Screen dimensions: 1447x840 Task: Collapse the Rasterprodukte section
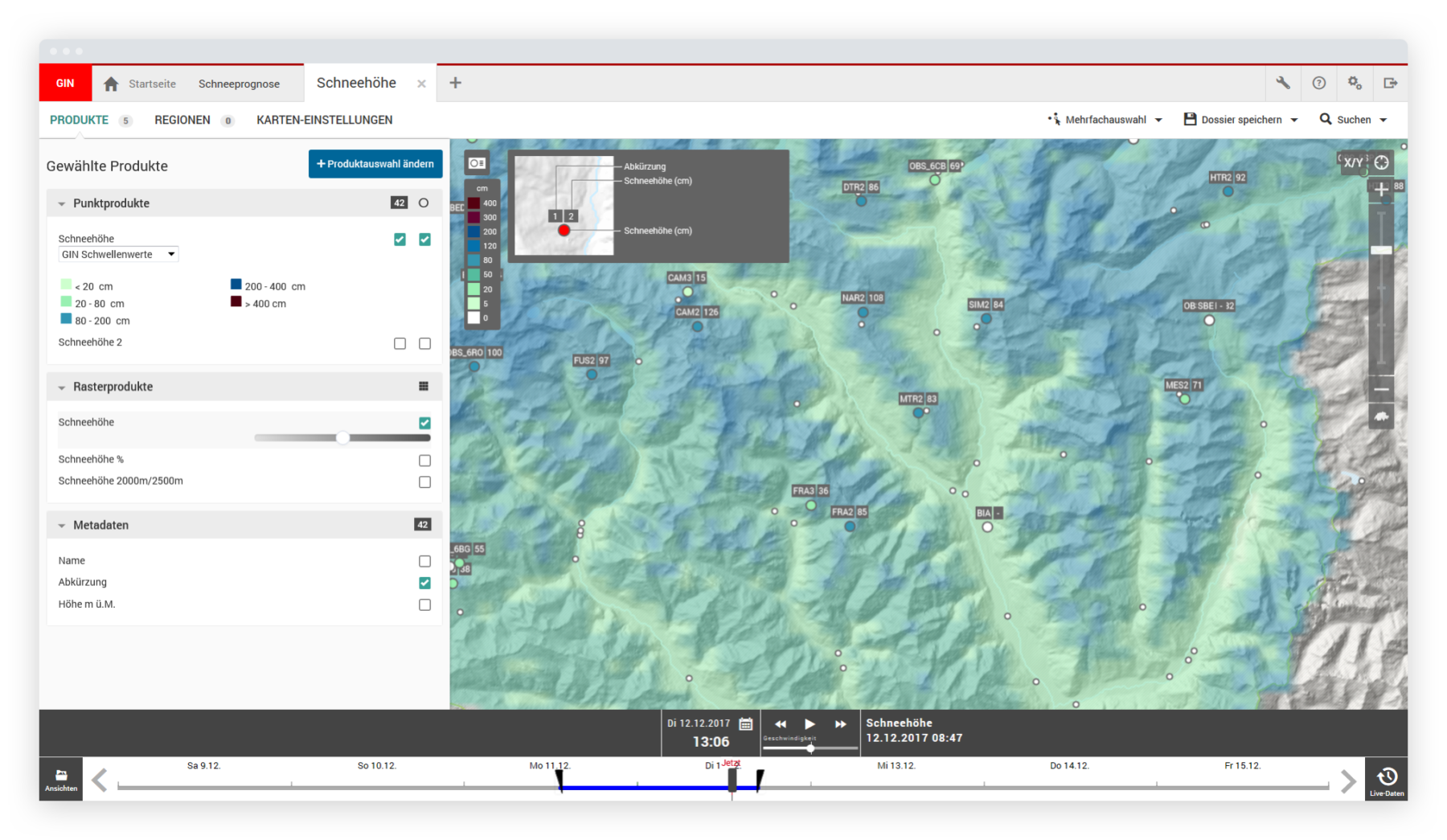(62, 387)
